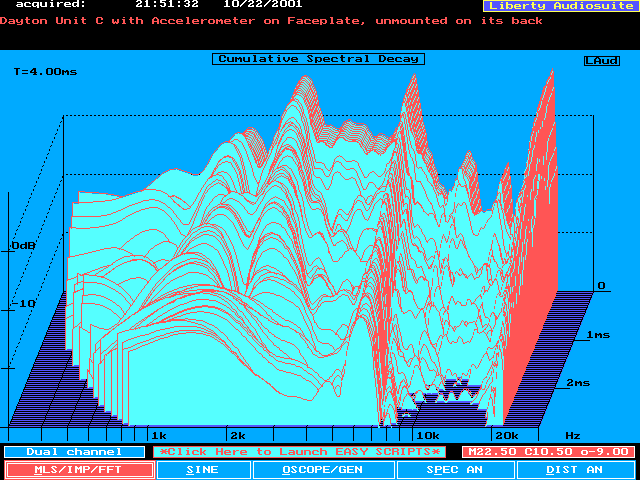Click the 1ms time axis label
This screenshot has width=640, height=480.
tap(600, 334)
